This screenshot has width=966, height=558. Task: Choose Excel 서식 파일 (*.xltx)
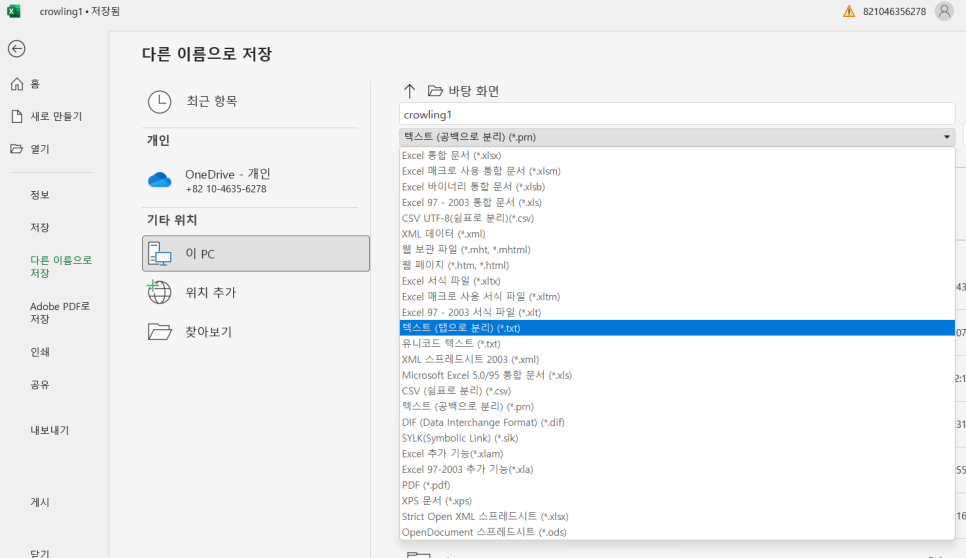point(677,281)
